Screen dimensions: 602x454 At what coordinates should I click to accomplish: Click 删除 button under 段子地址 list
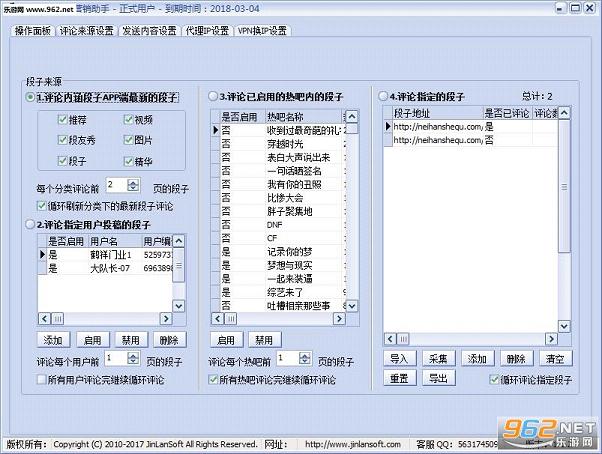pyautogui.click(x=516, y=359)
